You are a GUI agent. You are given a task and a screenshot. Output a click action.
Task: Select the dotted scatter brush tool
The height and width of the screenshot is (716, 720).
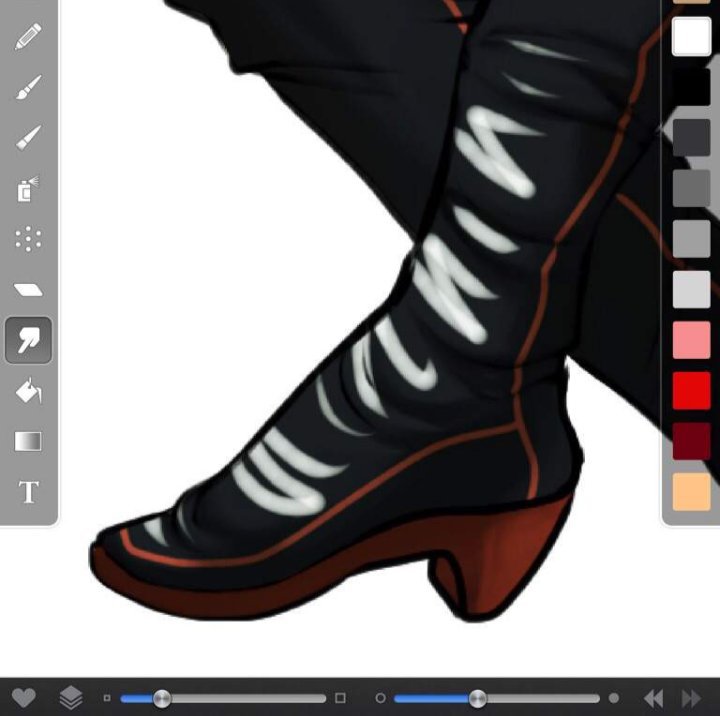tap(28, 239)
